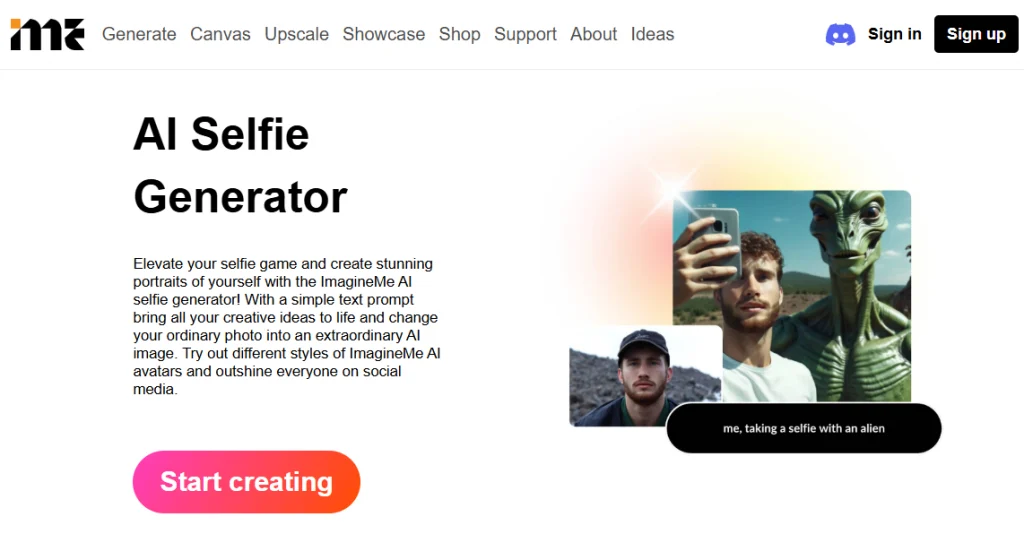Open the Support page

click(x=525, y=34)
